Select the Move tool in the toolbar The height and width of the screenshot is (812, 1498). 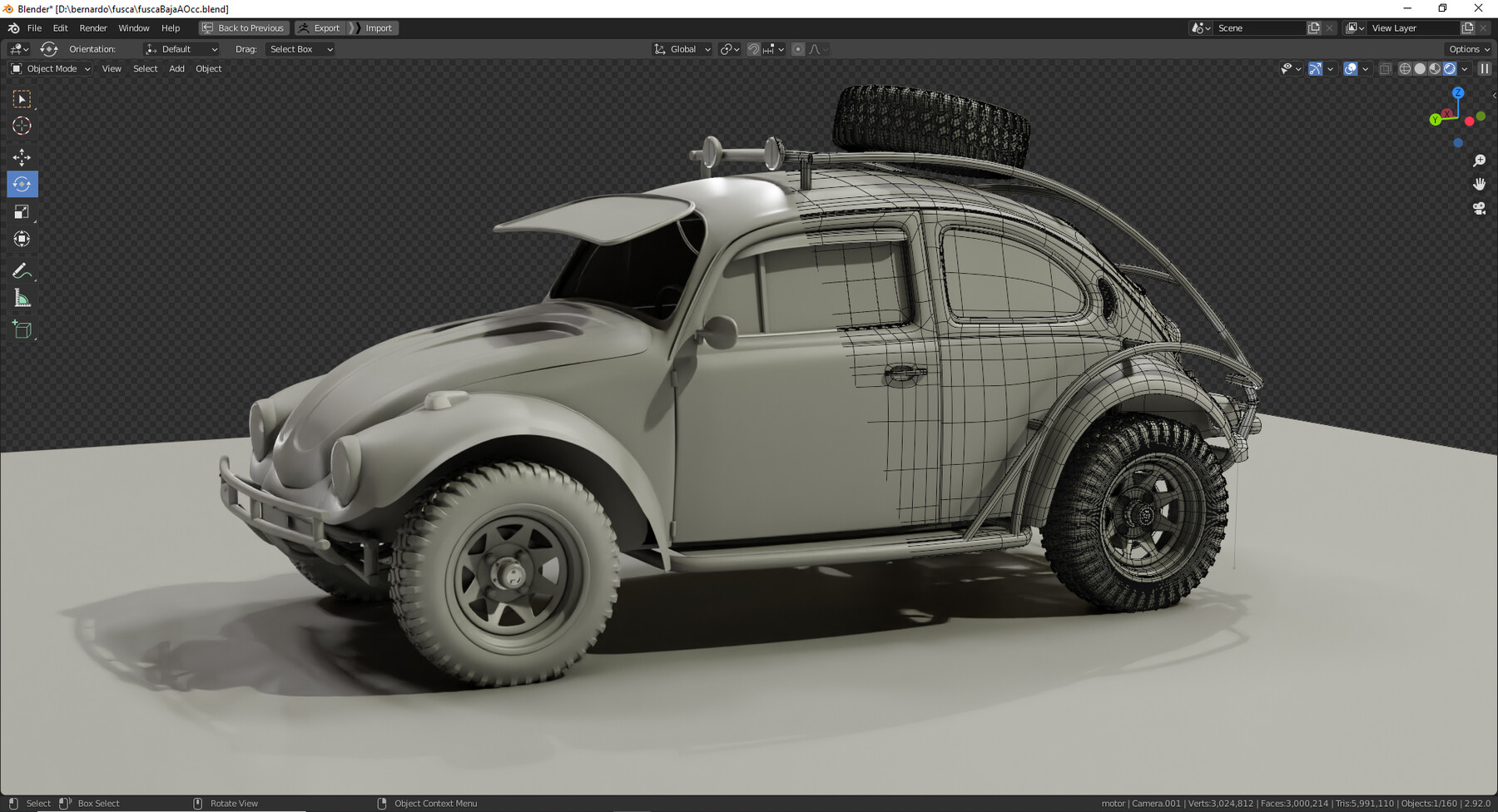pos(22,156)
